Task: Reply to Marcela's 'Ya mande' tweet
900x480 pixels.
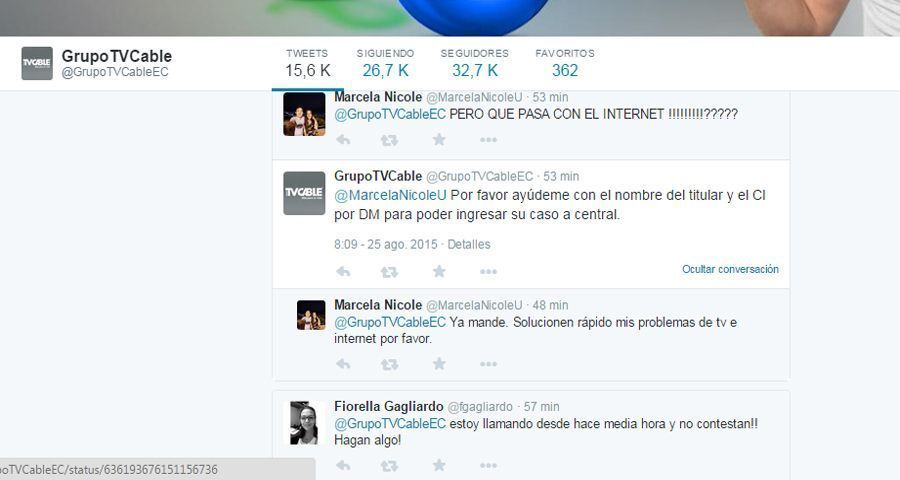Action: [x=343, y=364]
